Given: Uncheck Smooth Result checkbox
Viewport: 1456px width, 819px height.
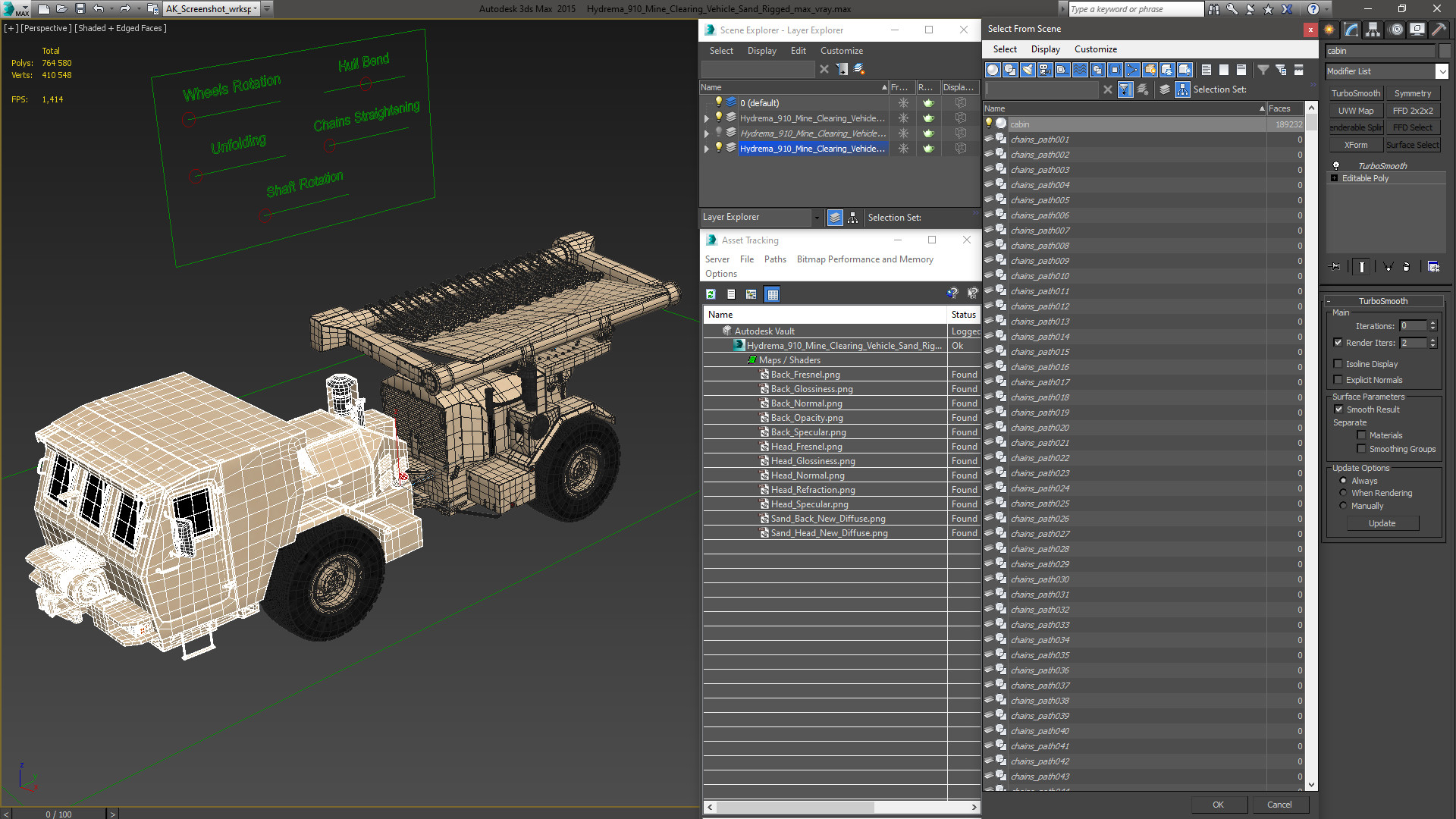Looking at the screenshot, I should coord(1338,409).
